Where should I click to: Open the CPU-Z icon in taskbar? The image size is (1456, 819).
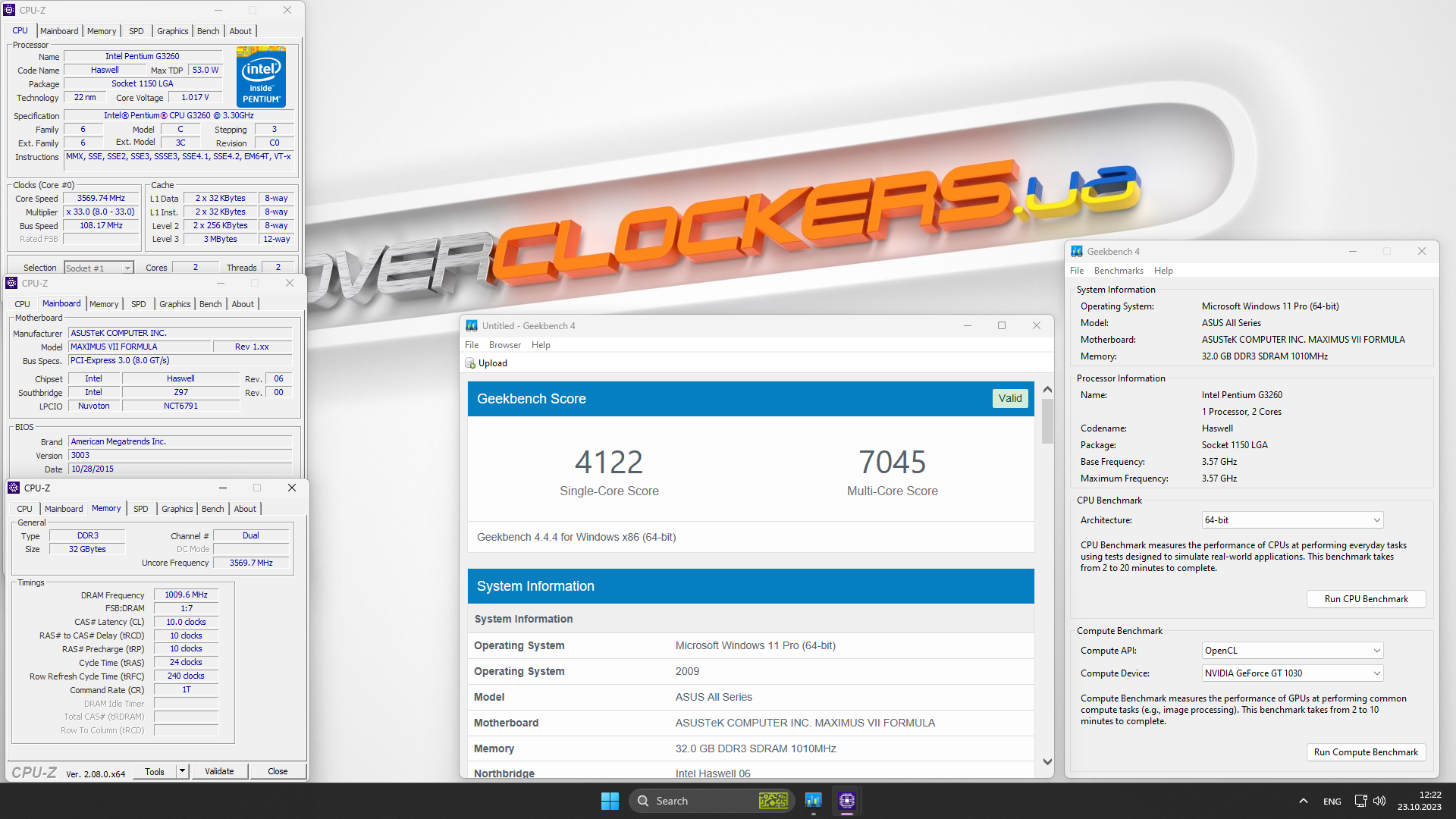847,801
